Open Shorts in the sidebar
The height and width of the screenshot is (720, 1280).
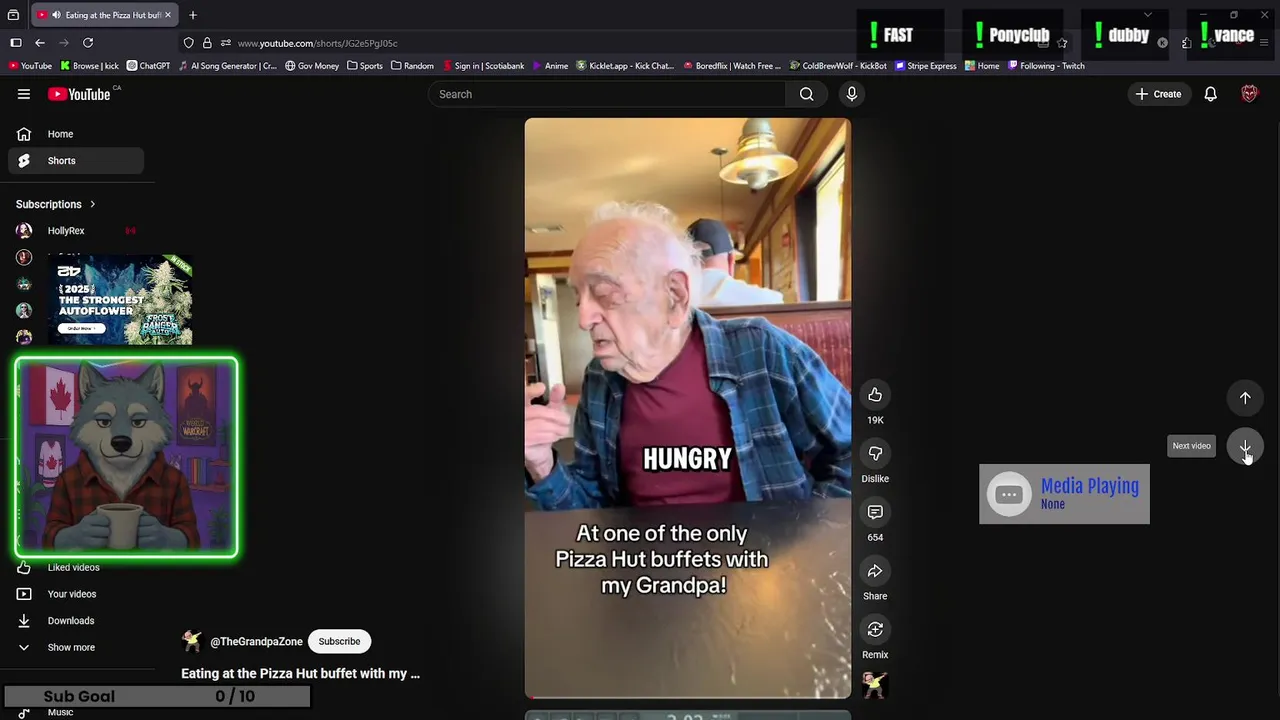75,160
